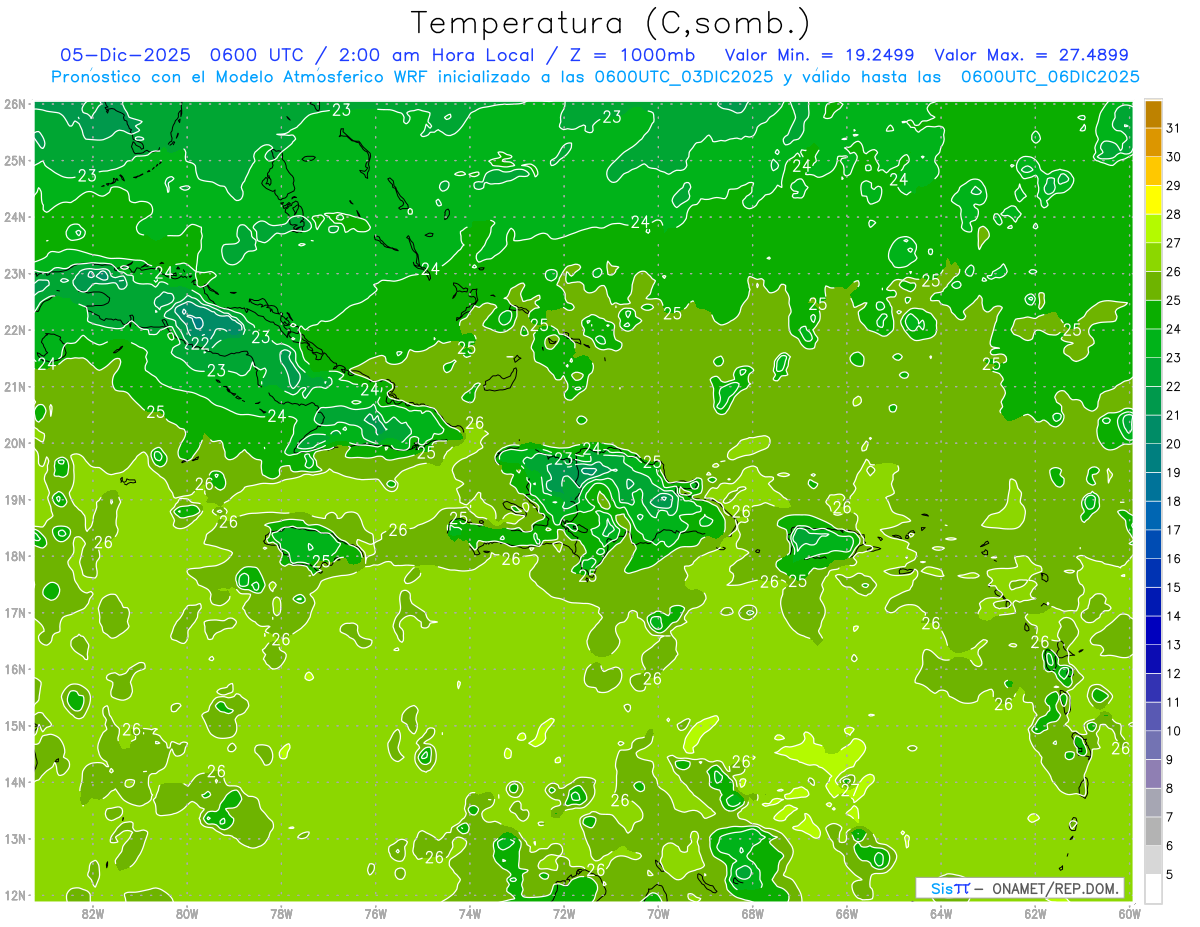The width and height of the screenshot is (1200, 927).
Task: Click the 15N latitude axis label
Action: click(x=14, y=725)
